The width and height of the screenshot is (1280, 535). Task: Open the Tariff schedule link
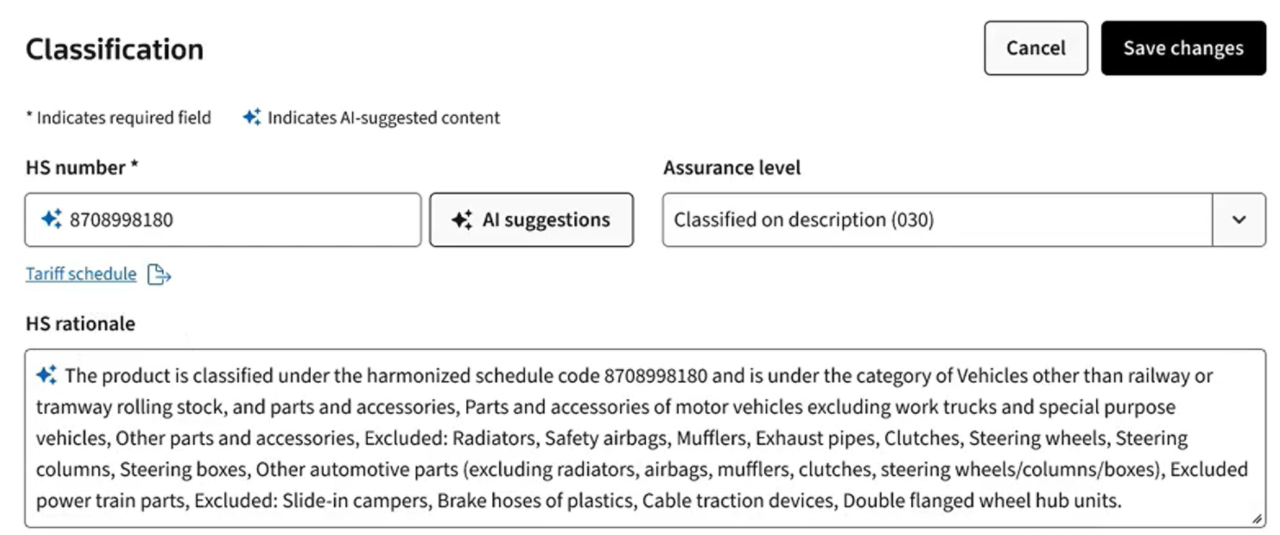pos(81,274)
